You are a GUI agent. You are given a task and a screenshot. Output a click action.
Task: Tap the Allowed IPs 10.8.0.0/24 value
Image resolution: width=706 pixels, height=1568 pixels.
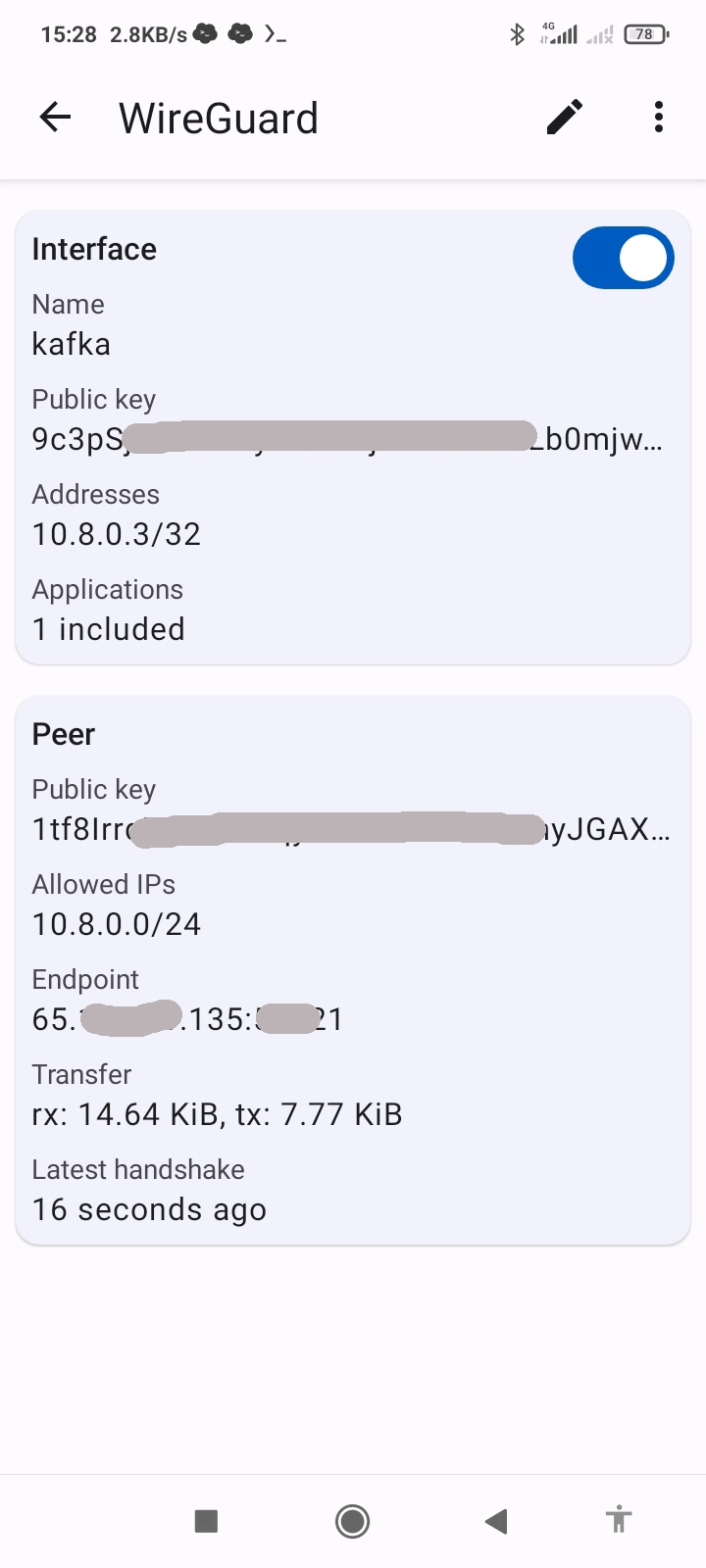click(117, 924)
